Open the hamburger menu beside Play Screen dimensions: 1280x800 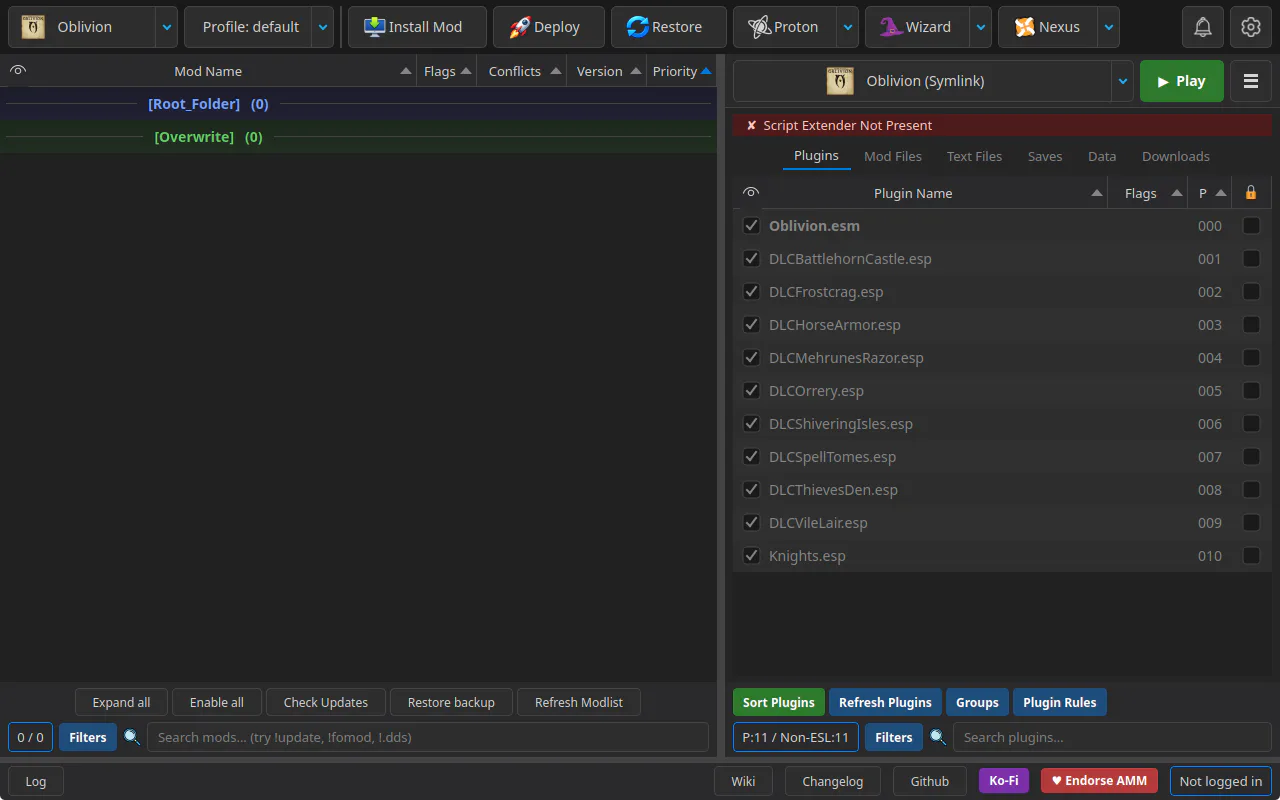[1251, 81]
